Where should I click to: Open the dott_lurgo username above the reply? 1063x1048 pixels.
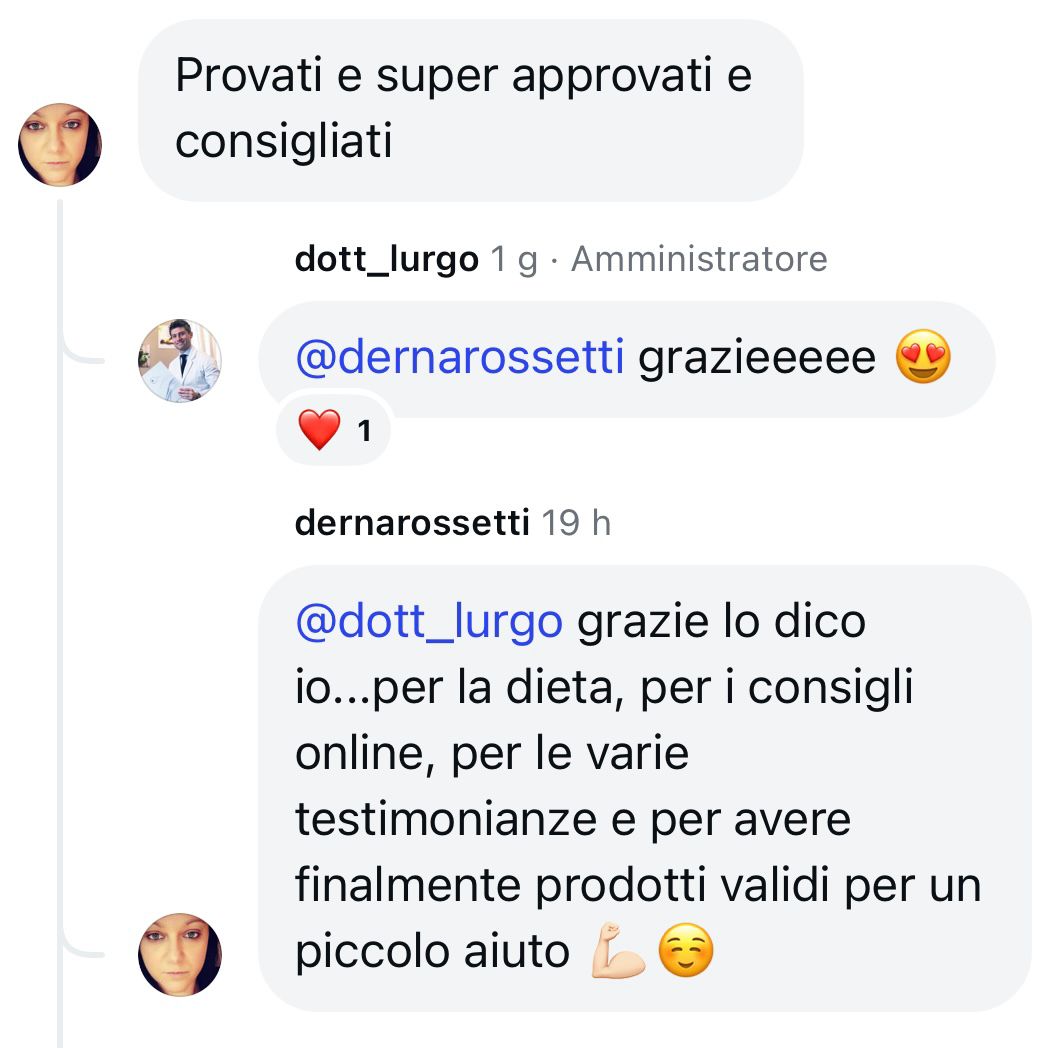386,260
